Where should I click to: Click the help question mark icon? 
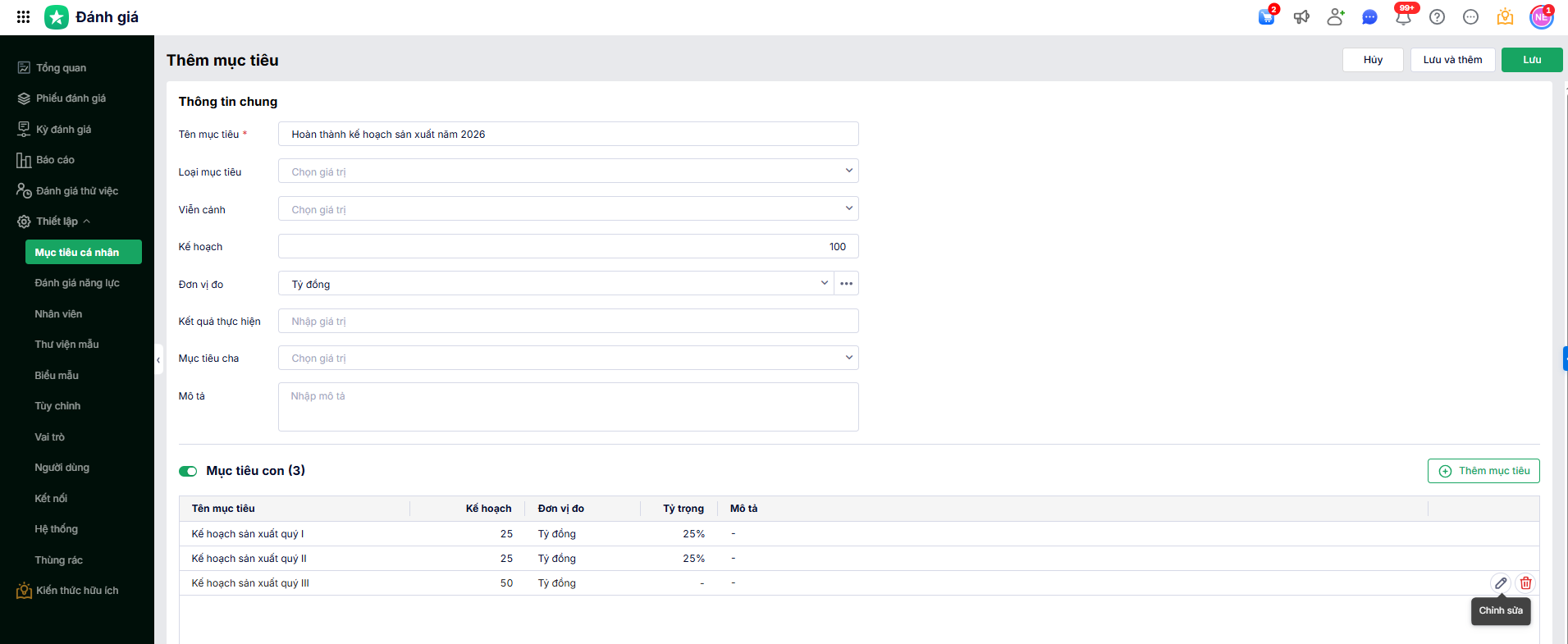tap(1437, 17)
